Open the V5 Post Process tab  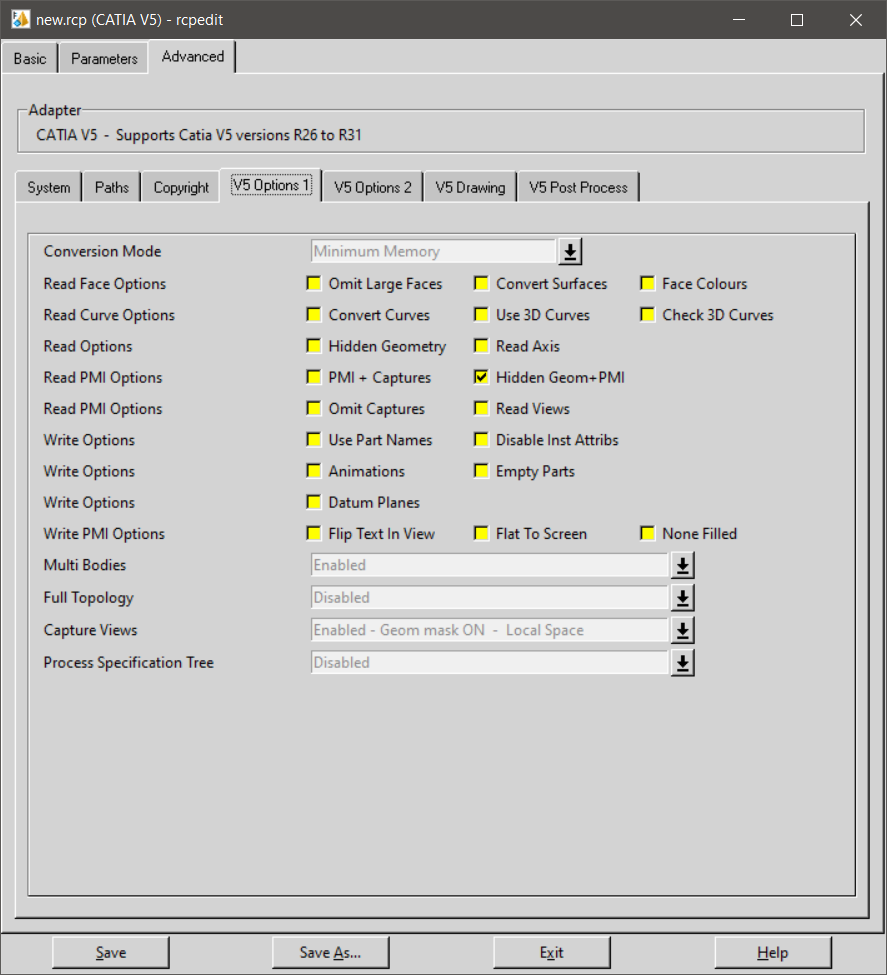tap(578, 187)
